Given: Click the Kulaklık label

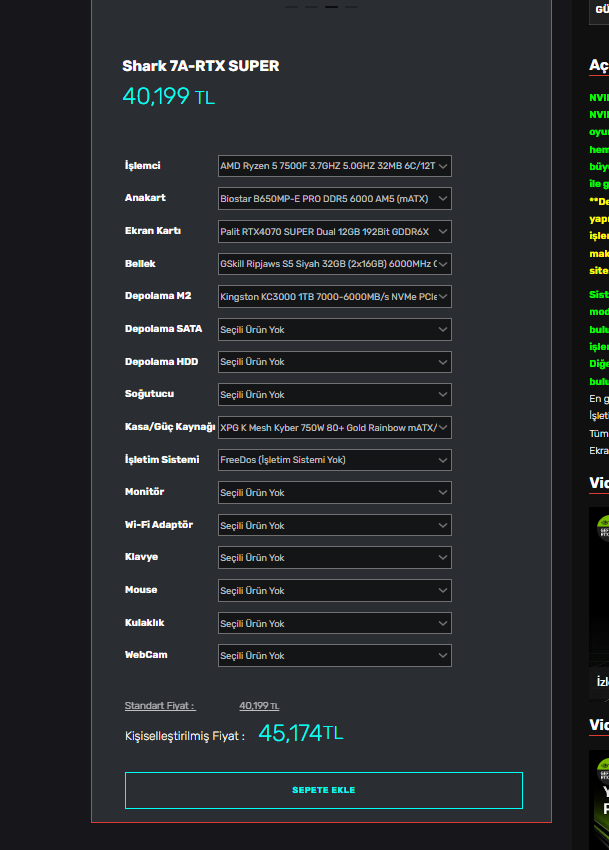Looking at the screenshot, I should pyautogui.click(x=144, y=623).
